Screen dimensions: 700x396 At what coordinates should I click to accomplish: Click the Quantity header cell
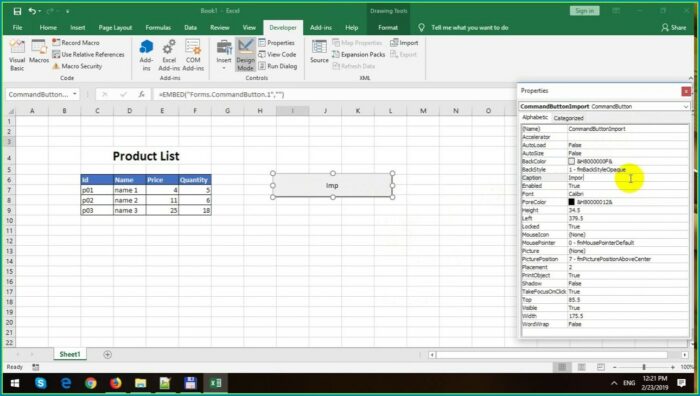coord(195,180)
